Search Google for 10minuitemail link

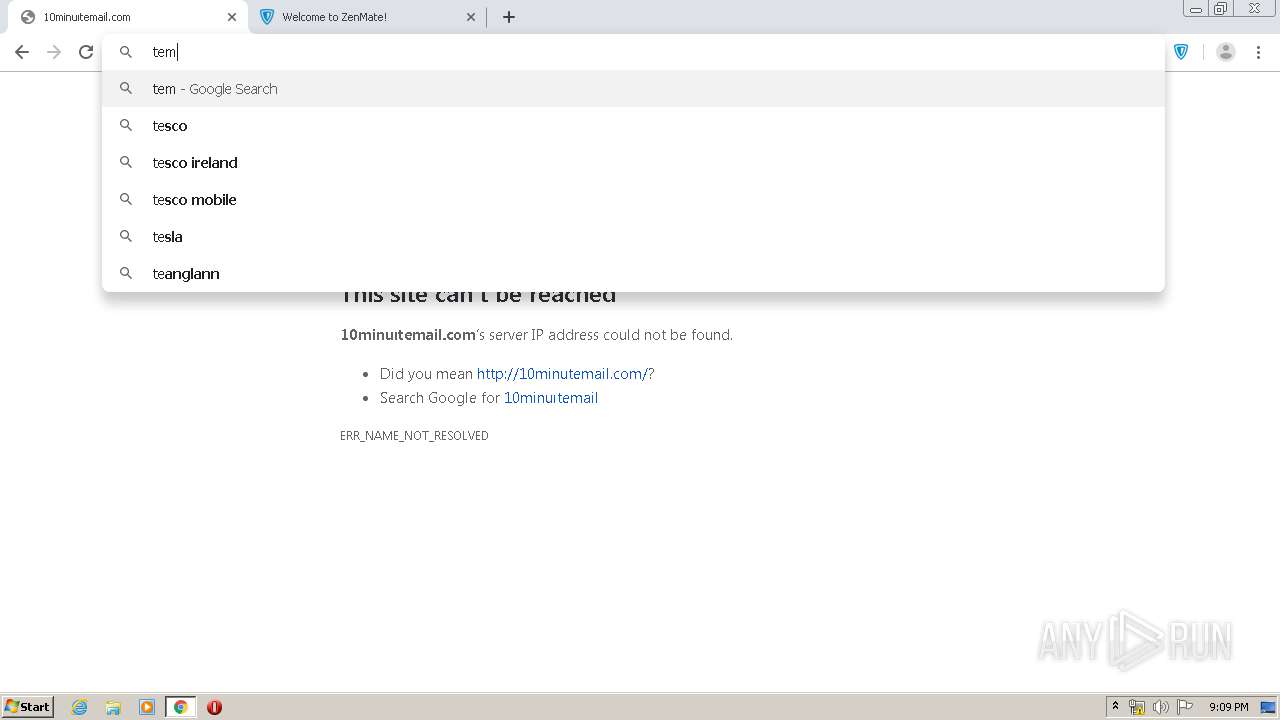[551, 398]
